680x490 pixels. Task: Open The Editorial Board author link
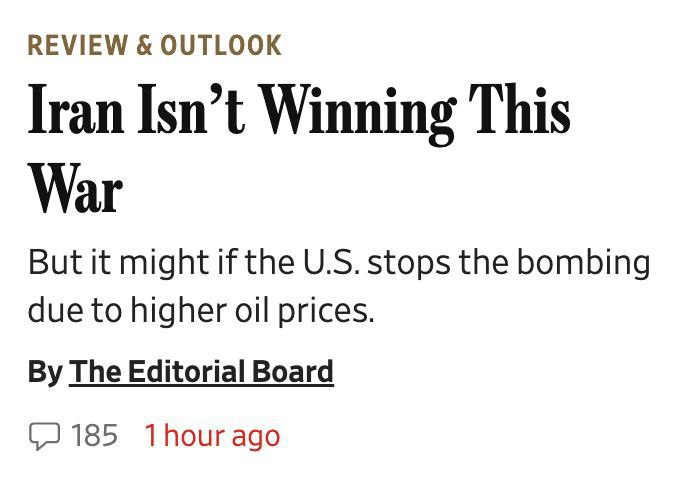(201, 372)
